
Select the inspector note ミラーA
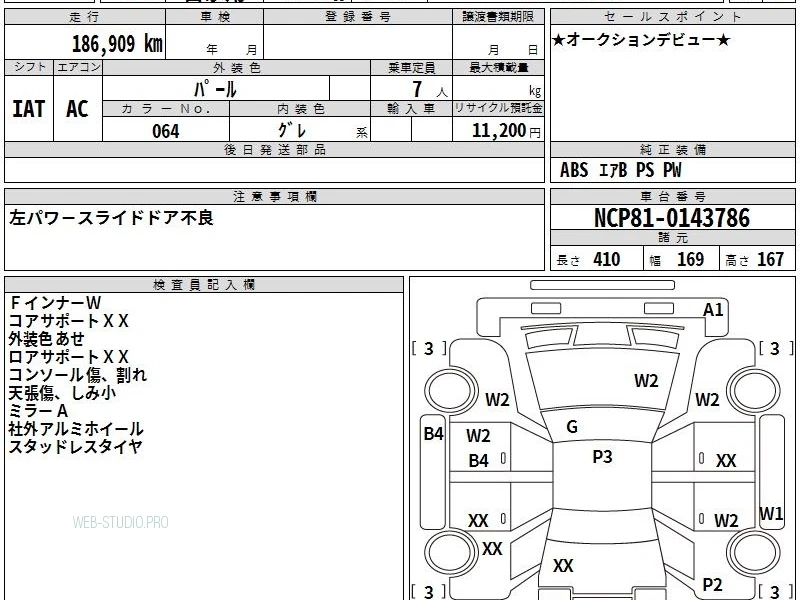38,411
